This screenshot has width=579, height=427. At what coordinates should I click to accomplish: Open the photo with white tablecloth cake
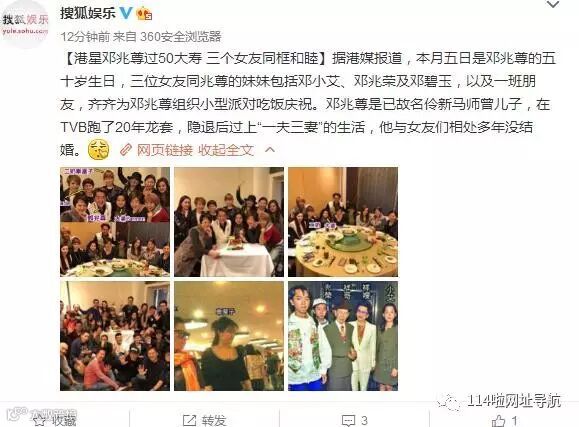point(229,222)
